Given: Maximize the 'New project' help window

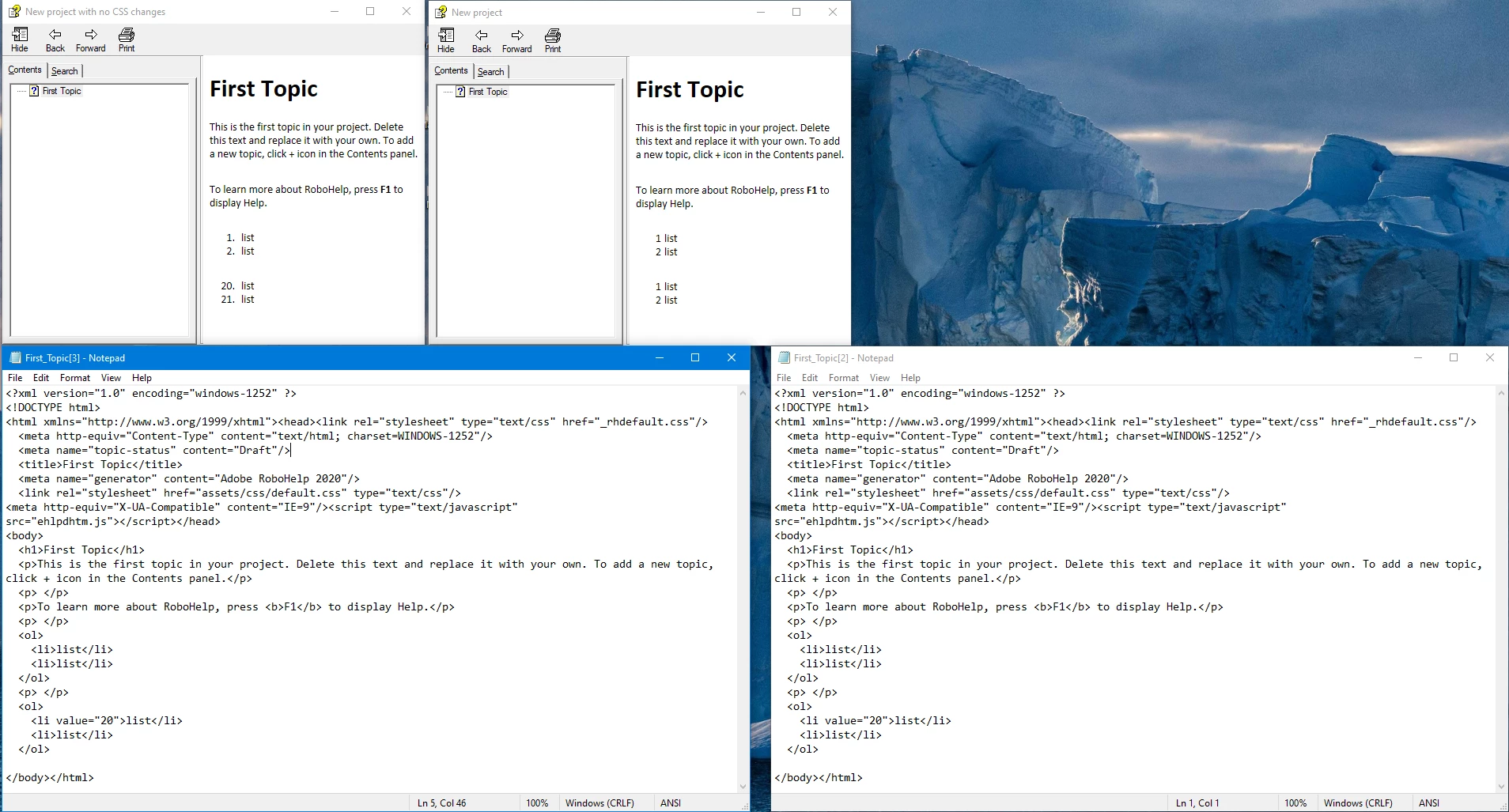Looking at the screenshot, I should (x=796, y=12).
